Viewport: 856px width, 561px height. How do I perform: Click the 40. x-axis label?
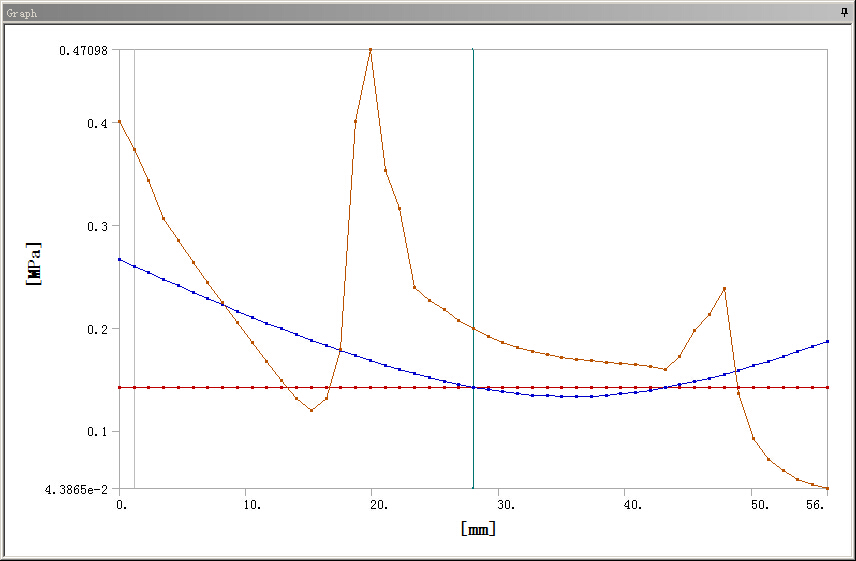(633, 505)
